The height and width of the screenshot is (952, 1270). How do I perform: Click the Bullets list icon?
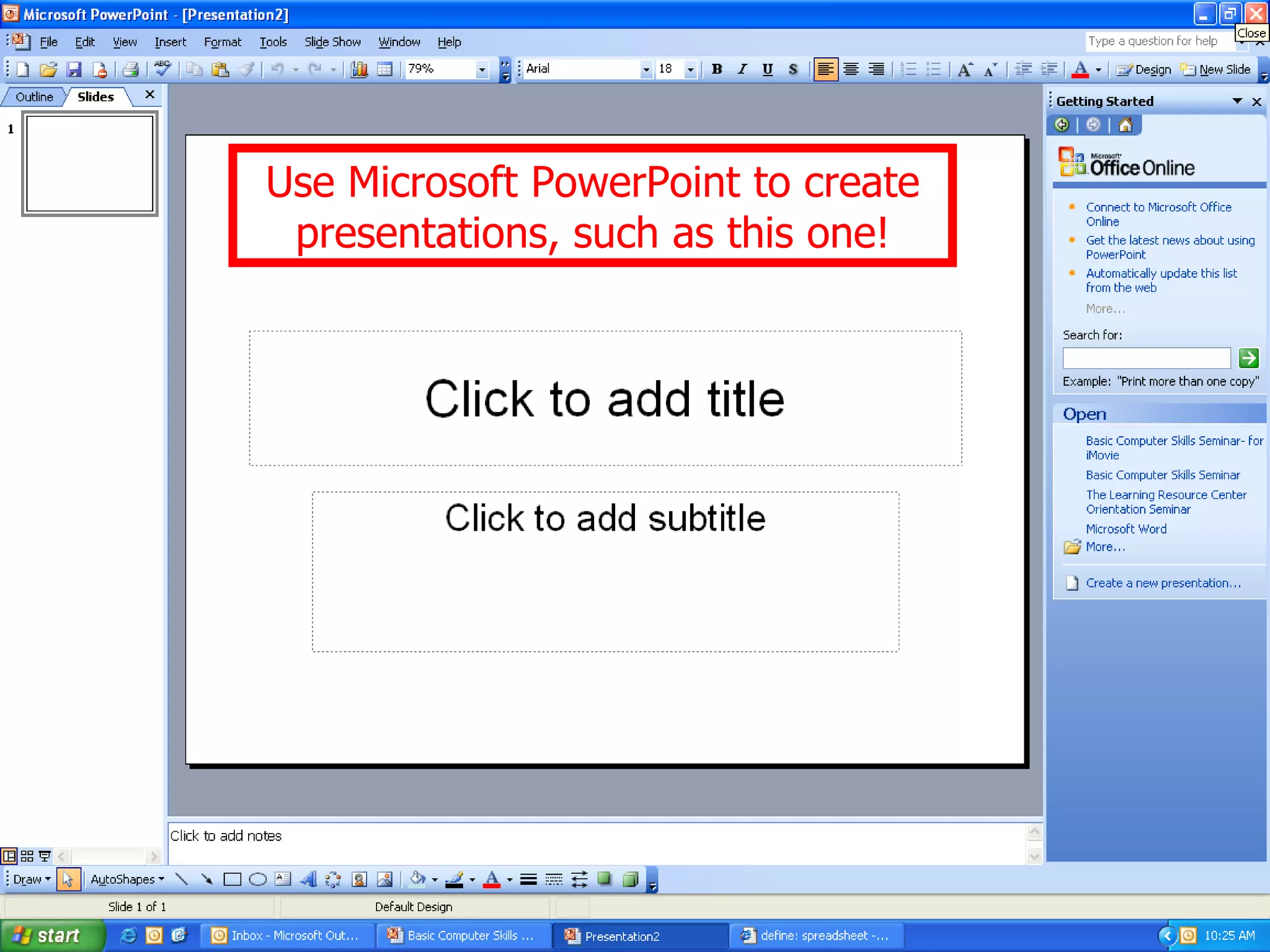(x=933, y=69)
